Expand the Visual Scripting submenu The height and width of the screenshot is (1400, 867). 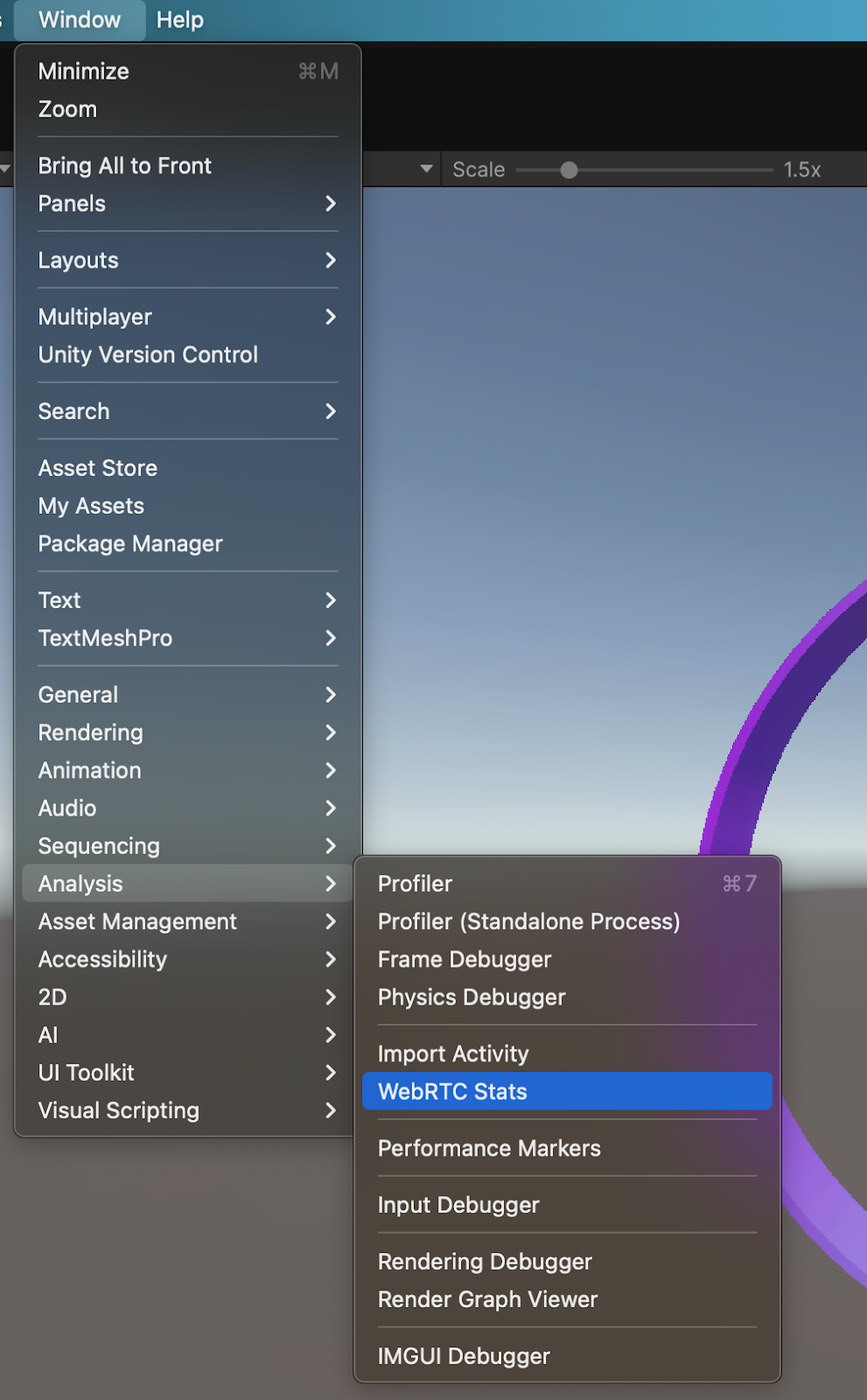click(x=188, y=1110)
